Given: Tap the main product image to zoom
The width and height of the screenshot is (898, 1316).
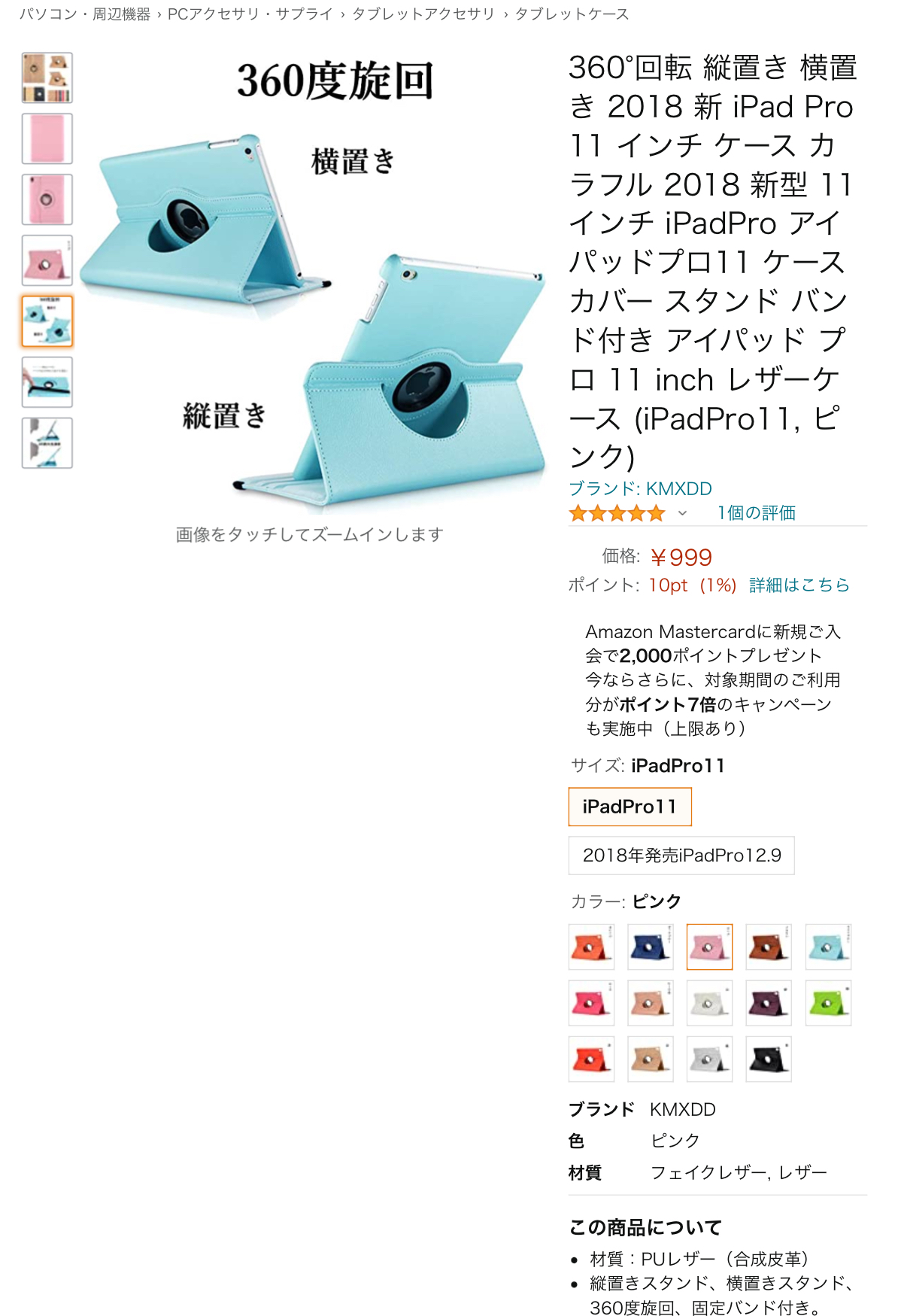Looking at the screenshot, I should (x=312, y=282).
